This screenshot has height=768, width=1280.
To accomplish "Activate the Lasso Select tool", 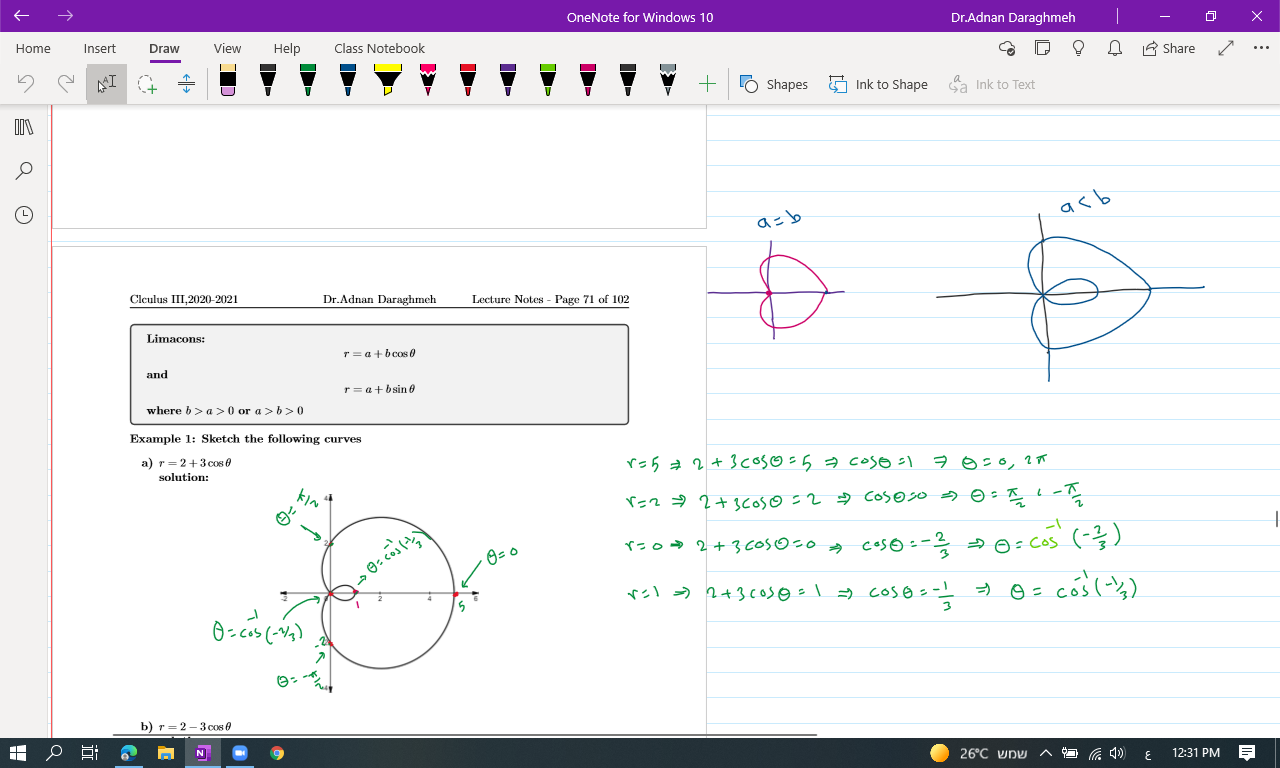I will pyautogui.click(x=147, y=84).
